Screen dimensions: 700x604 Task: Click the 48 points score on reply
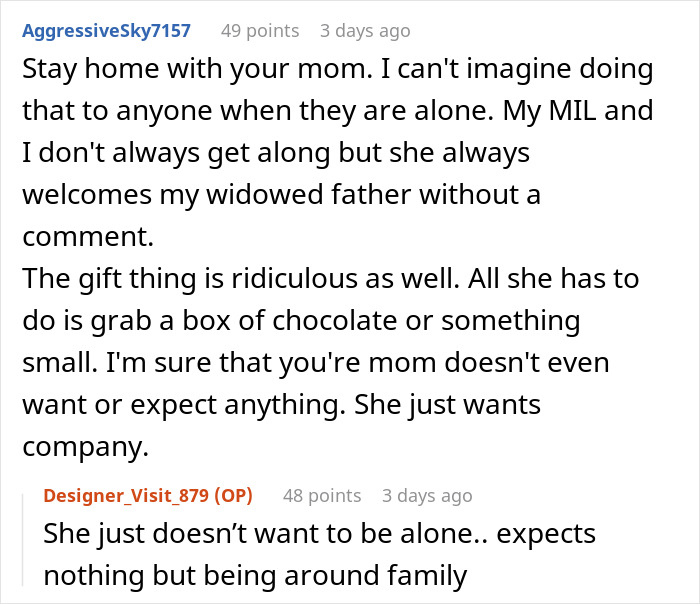coord(321,495)
